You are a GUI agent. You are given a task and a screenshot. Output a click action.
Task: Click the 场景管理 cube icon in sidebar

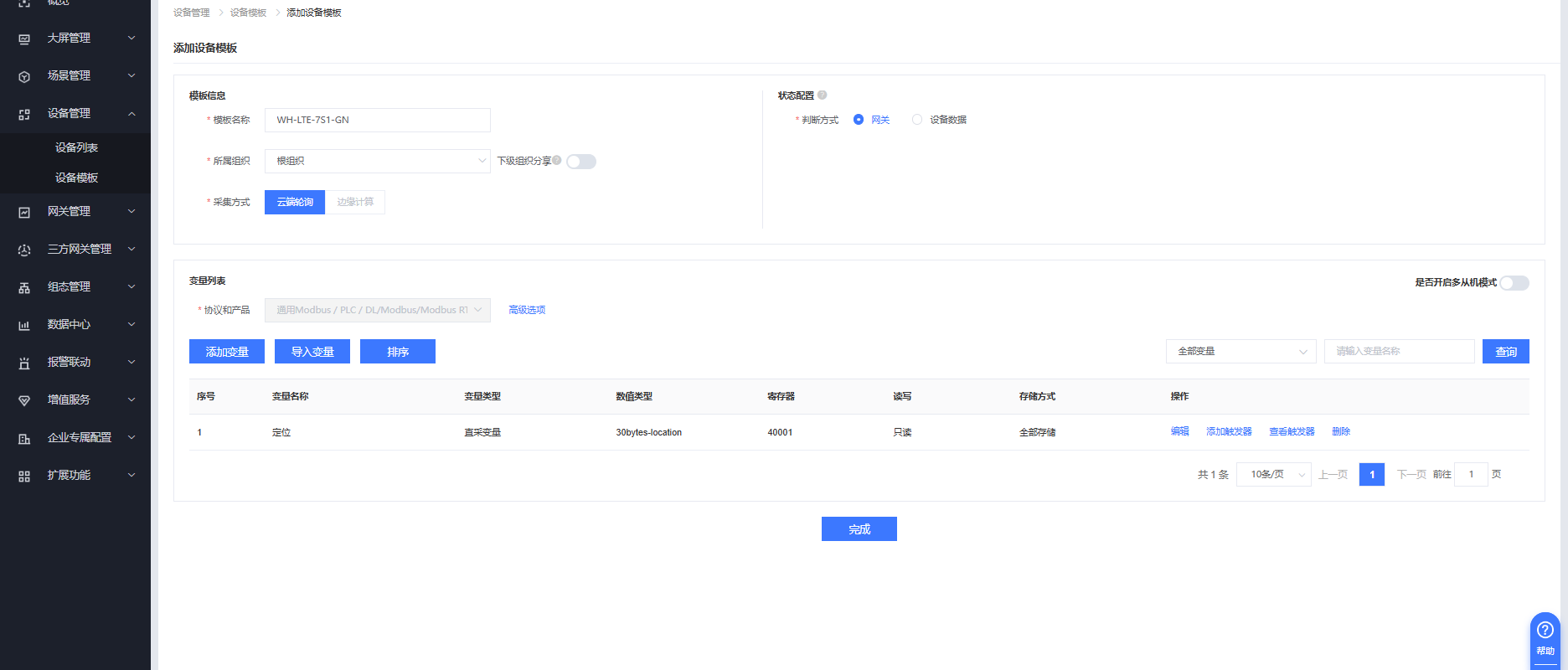click(x=24, y=76)
